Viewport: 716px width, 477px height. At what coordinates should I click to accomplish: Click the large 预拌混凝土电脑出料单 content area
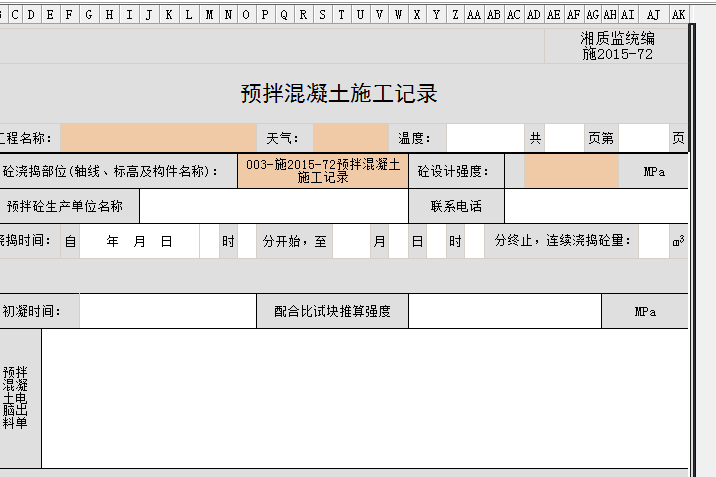pyautogui.click(x=364, y=397)
